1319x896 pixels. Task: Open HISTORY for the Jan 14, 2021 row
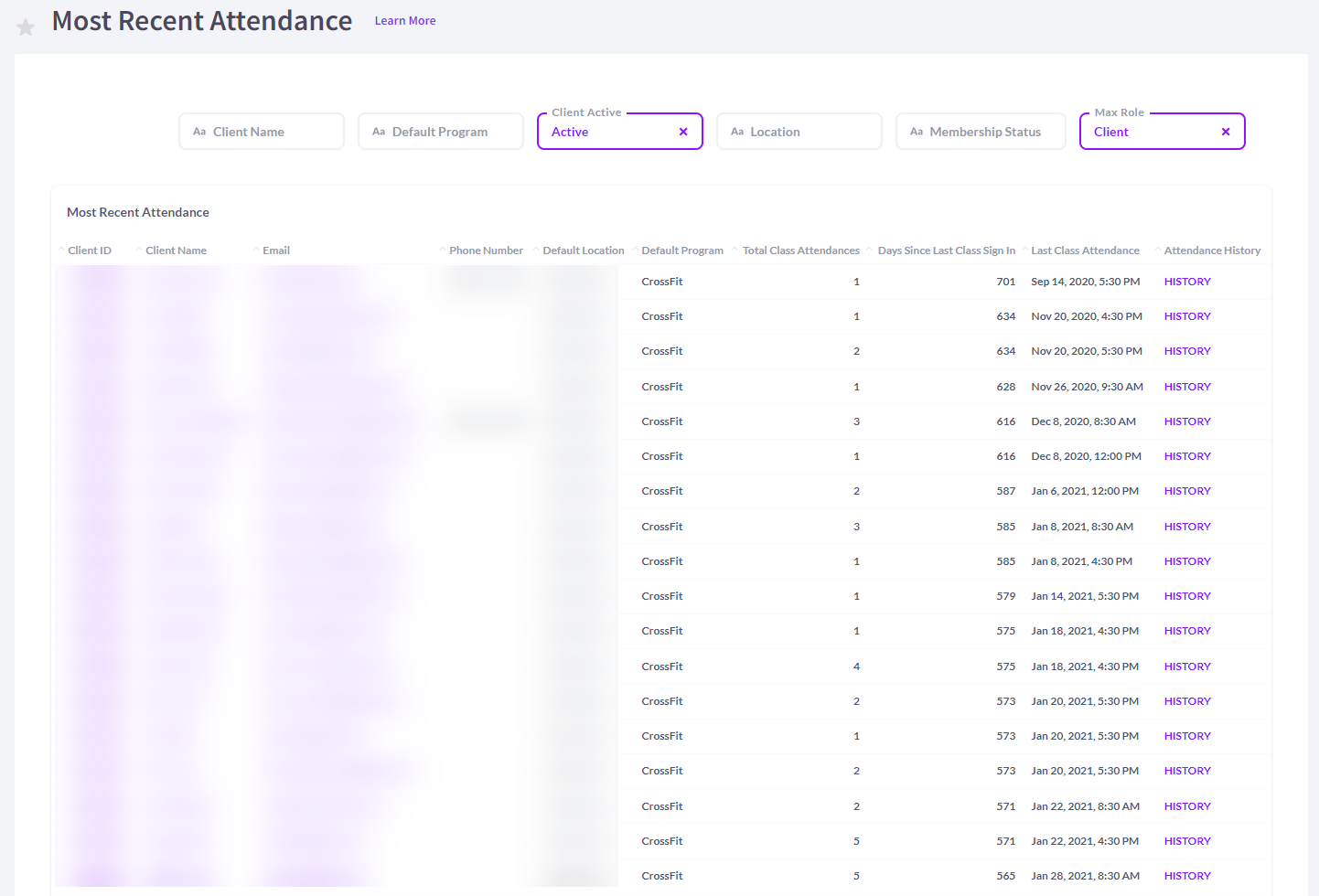(1187, 596)
